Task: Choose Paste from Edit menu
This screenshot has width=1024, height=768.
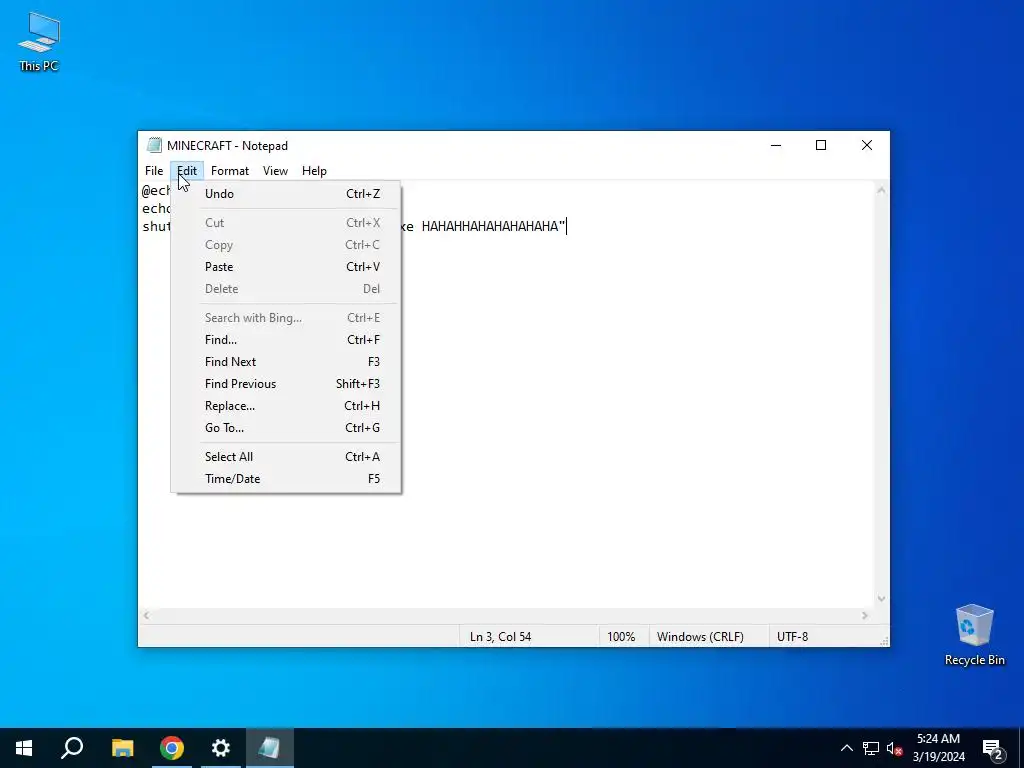Action: point(286,266)
